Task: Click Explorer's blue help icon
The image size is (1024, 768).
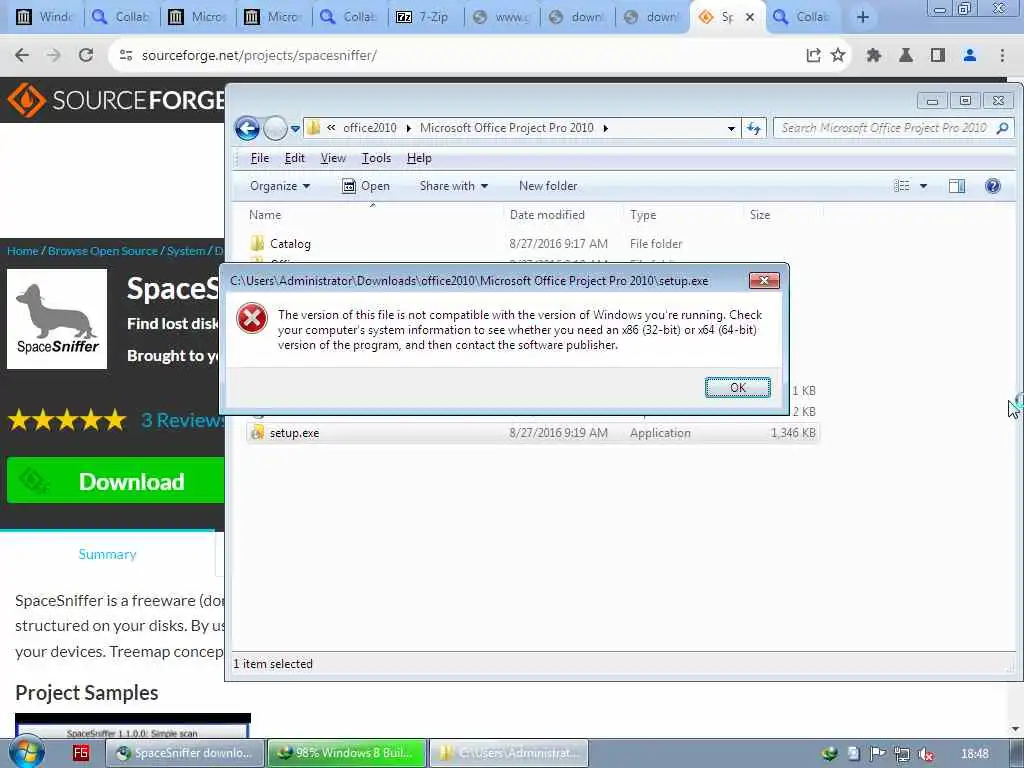Action: pyautogui.click(x=993, y=186)
